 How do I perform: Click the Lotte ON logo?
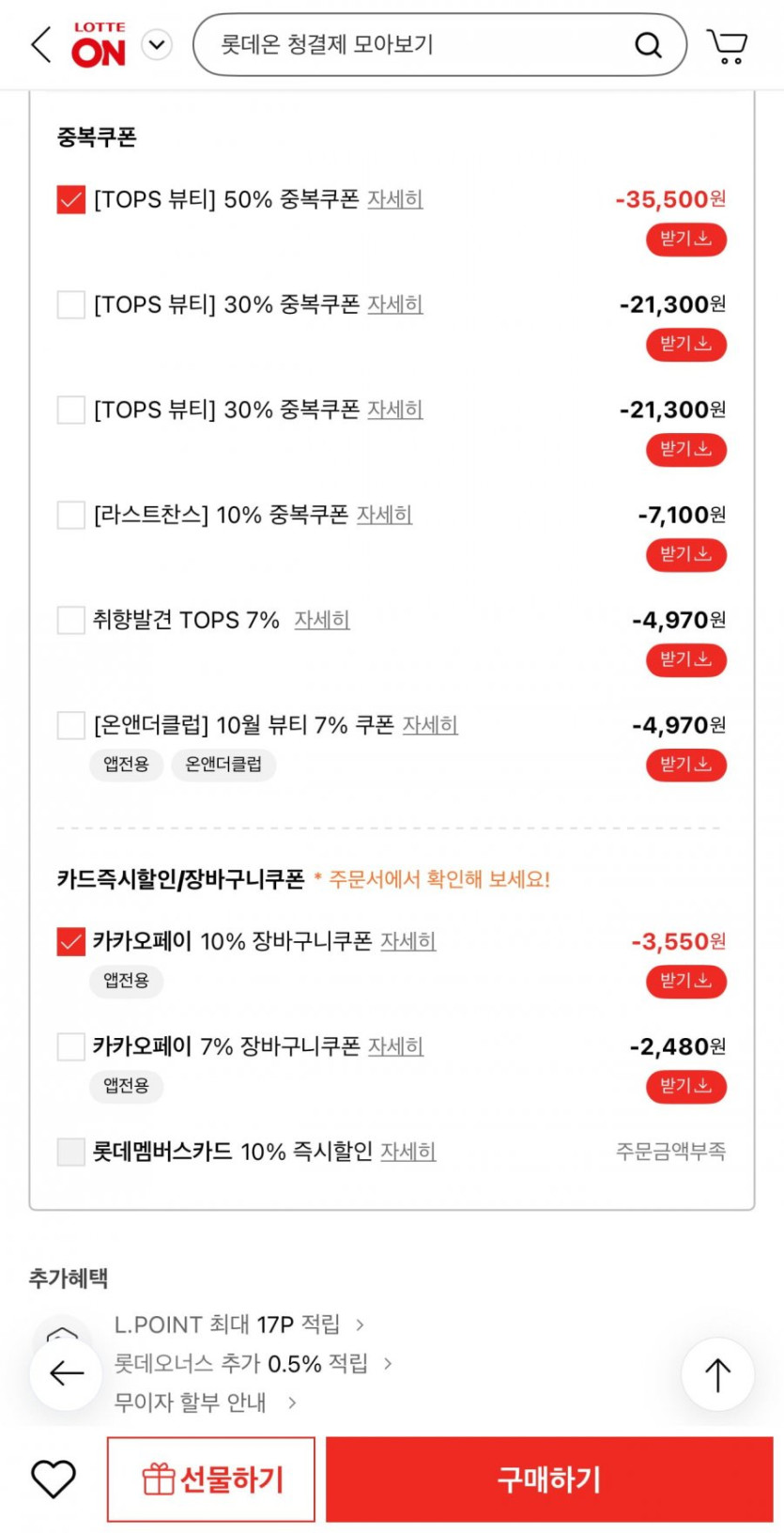99,45
